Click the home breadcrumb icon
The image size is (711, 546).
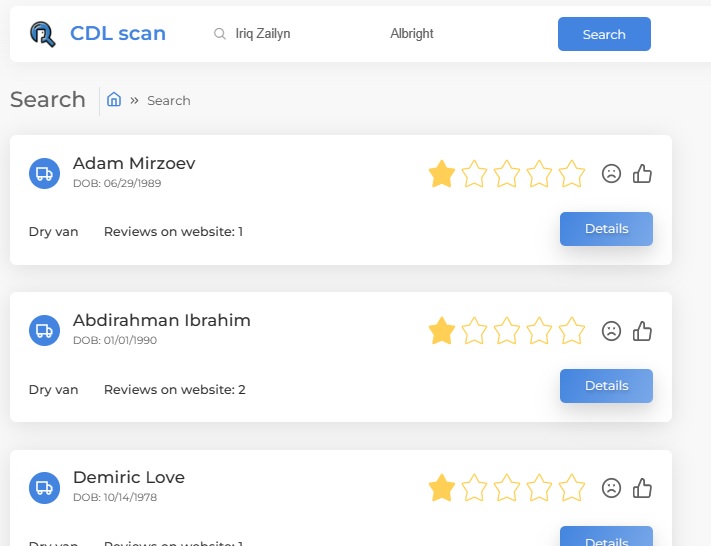coord(114,99)
